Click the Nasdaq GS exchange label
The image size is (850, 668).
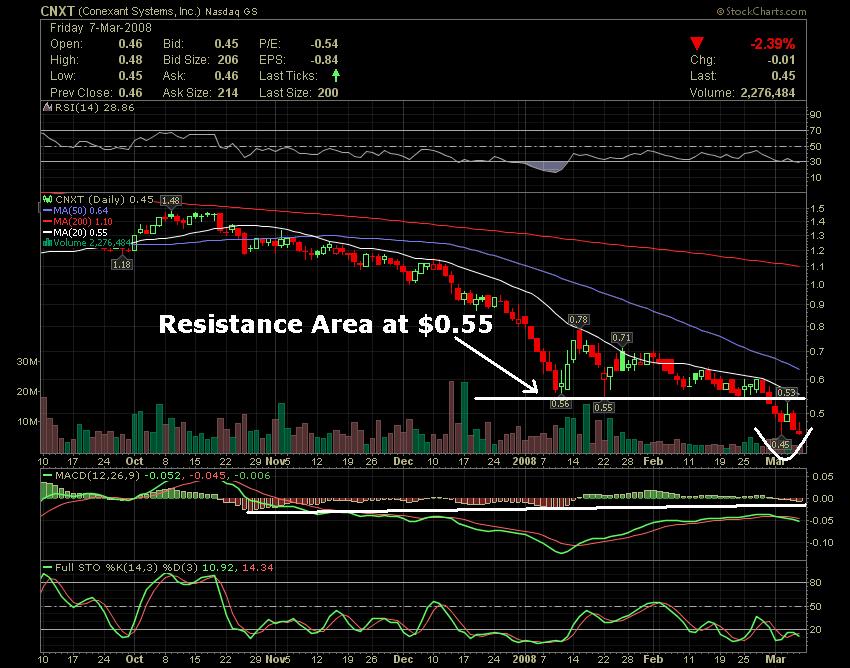click(231, 11)
